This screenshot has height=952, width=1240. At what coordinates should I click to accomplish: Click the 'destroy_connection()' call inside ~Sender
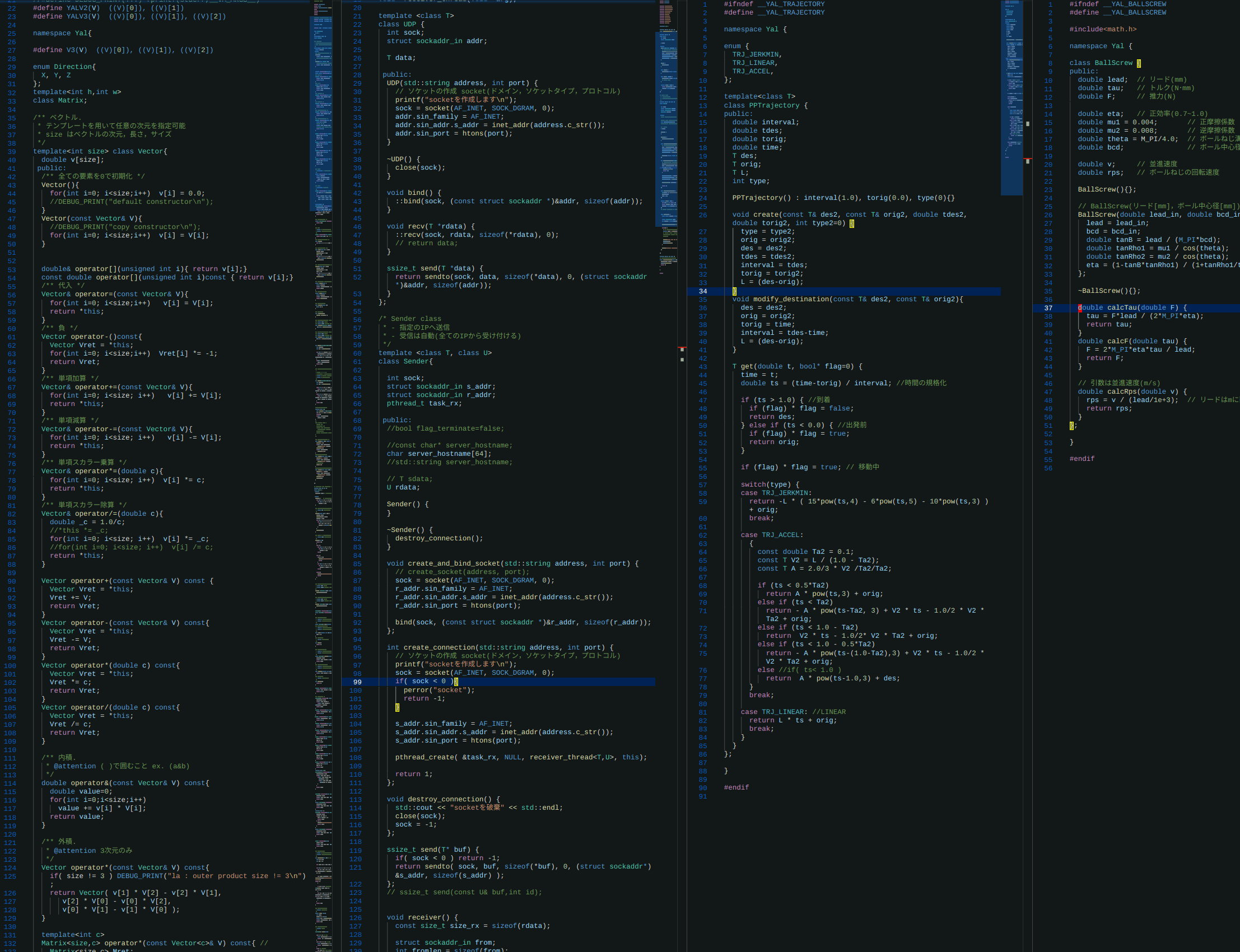pos(439,538)
